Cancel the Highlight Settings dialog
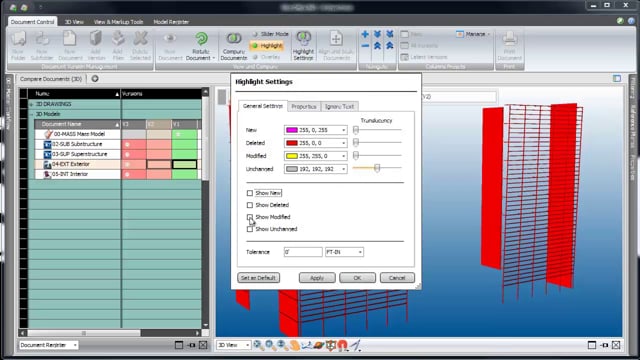The image size is (640, 360). pyautogui.click(x=397, y=278)
